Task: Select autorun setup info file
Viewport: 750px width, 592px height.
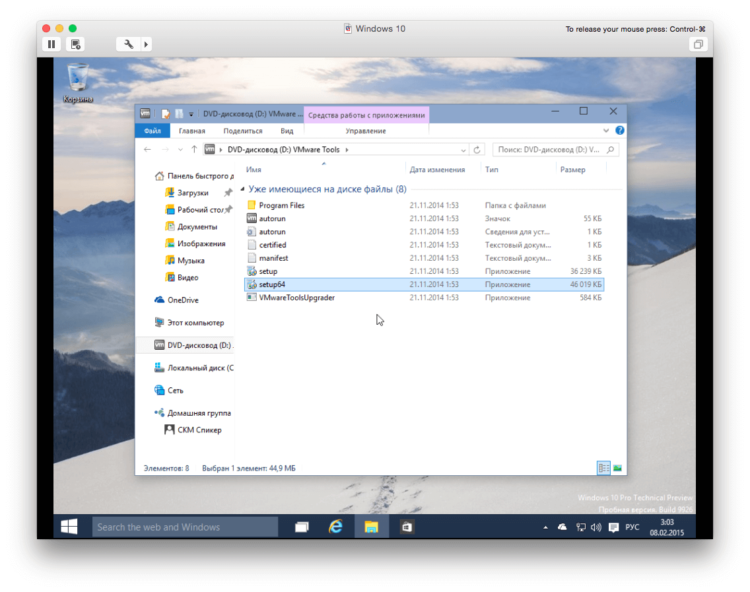Action: point(424,231)
